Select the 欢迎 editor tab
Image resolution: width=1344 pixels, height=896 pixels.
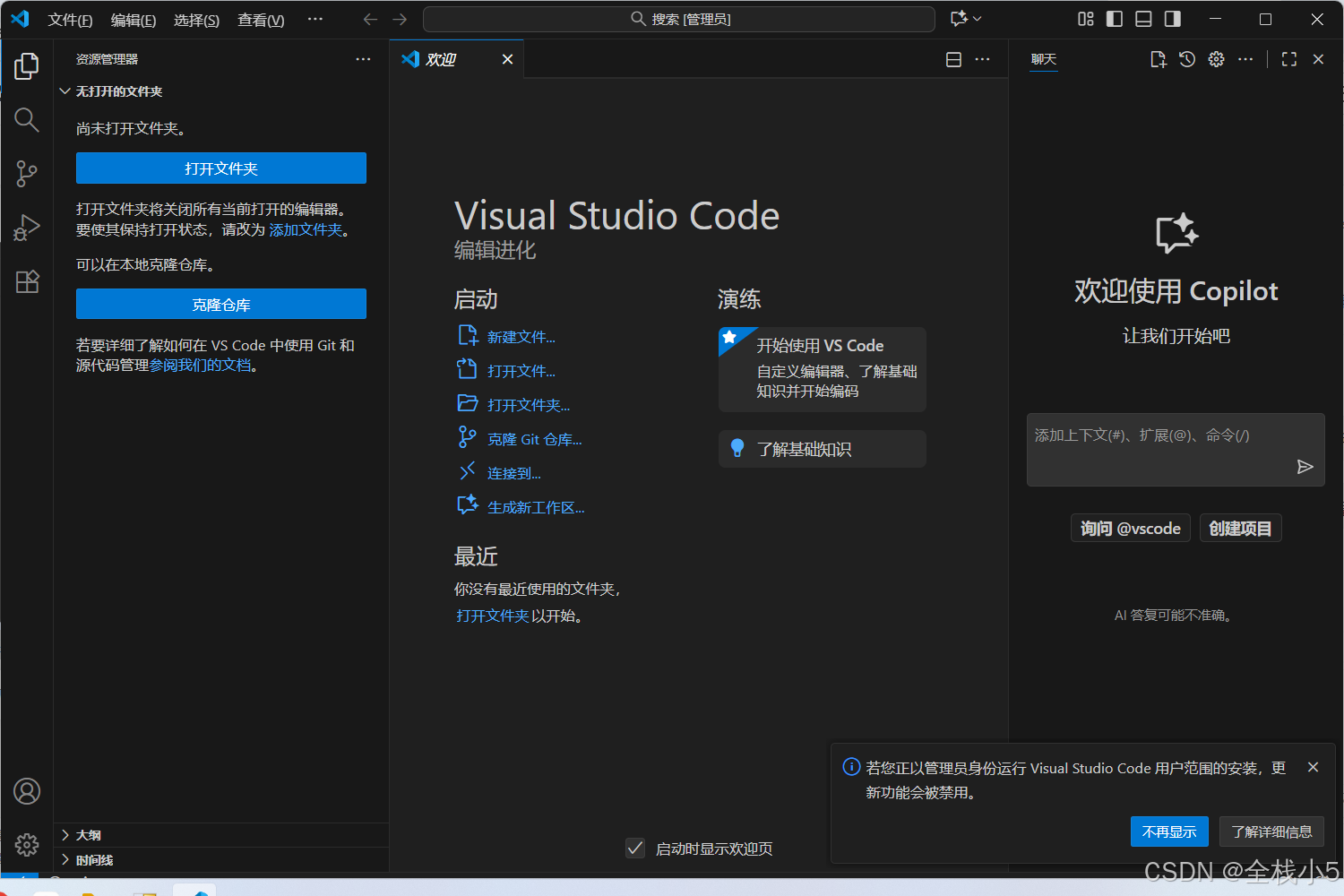click(457, 59)
